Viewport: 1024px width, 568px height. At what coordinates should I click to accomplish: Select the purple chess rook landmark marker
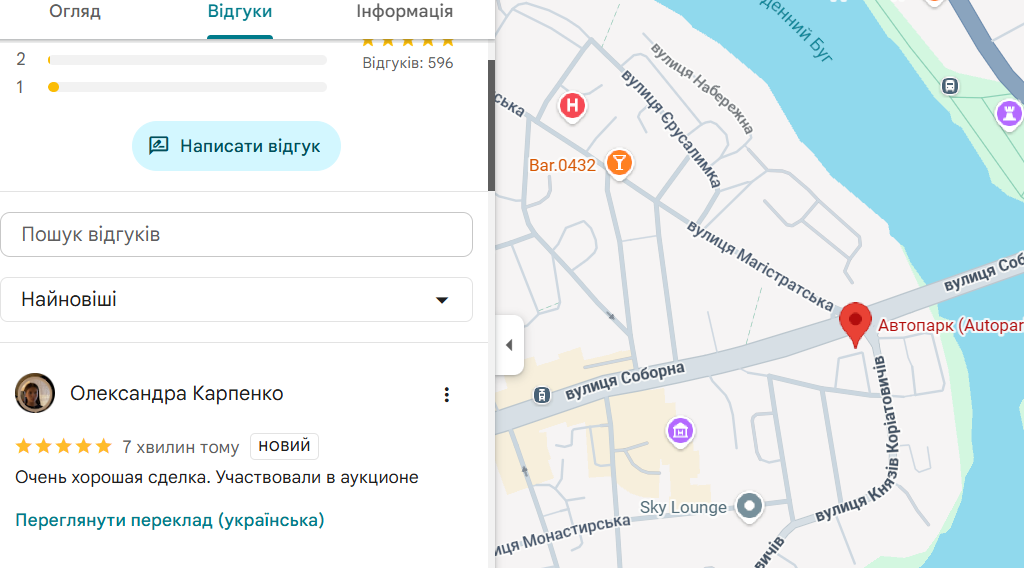coord(1009,114)
